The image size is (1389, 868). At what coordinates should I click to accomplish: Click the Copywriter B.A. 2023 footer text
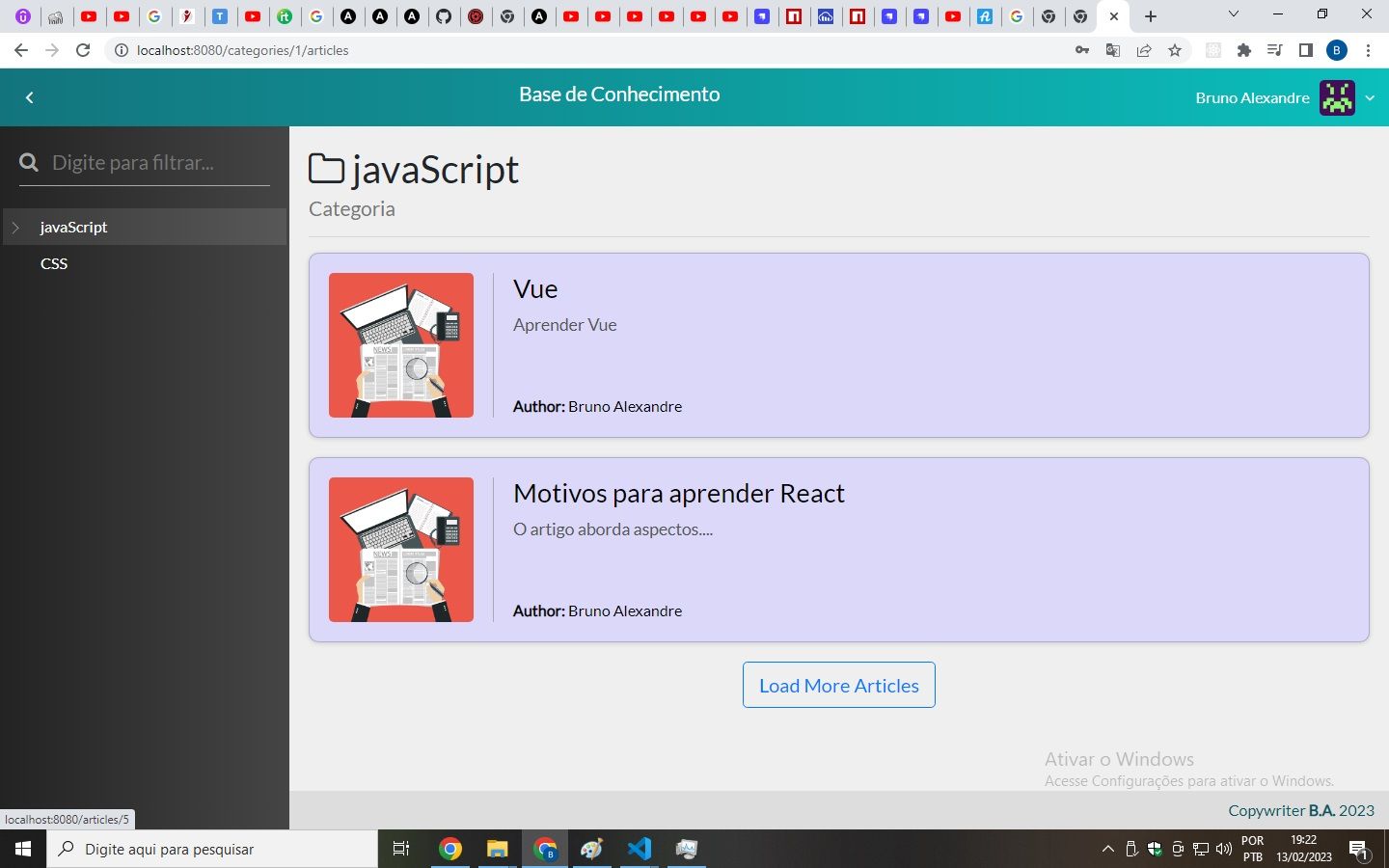click(x=1301, y=810)
